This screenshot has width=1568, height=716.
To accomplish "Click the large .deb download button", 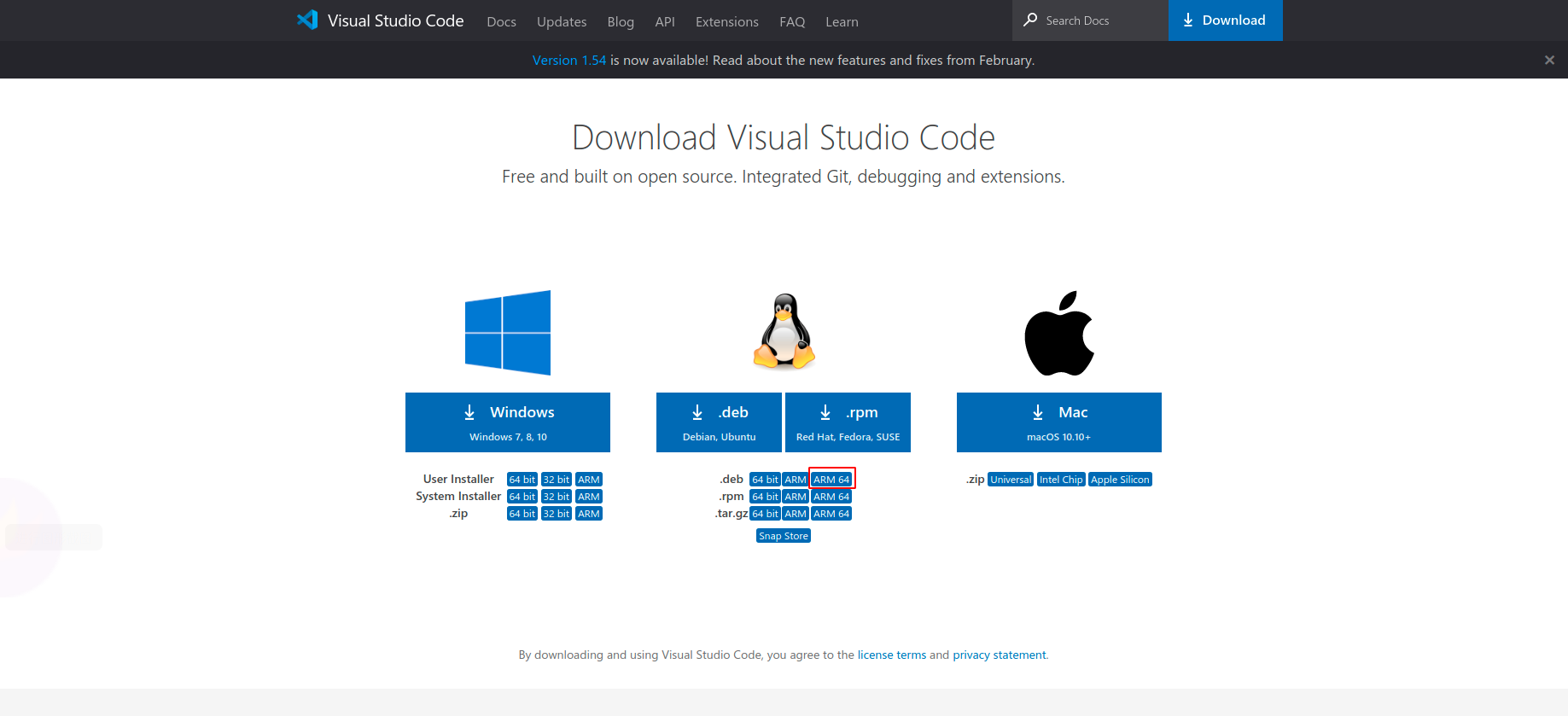I will point(719,422).
